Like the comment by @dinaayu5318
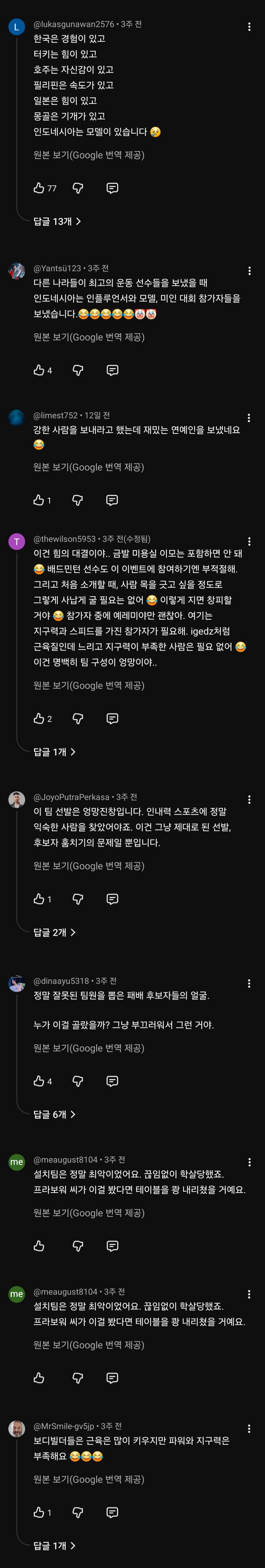 click(x=39, y=1081)
